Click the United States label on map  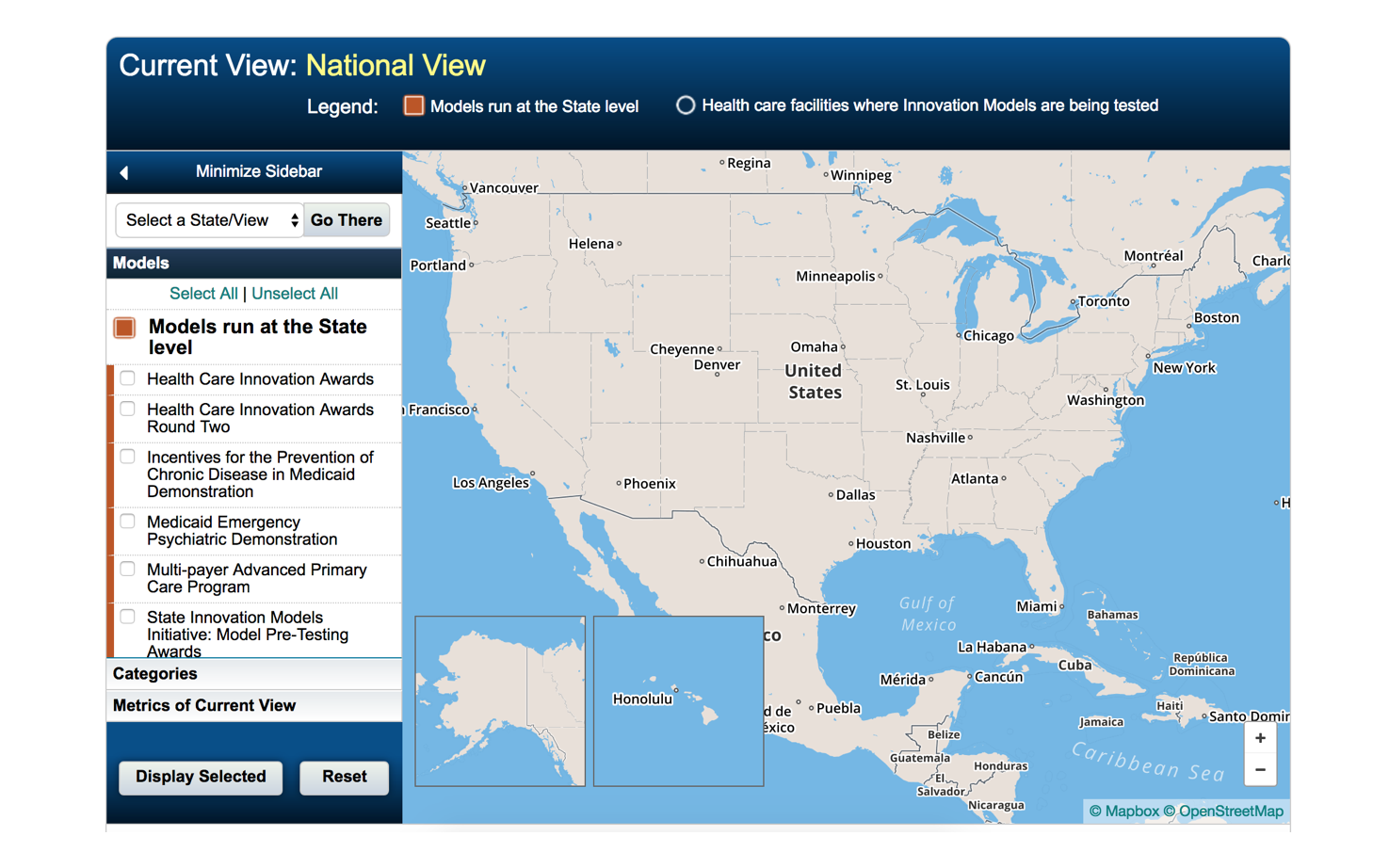(814, 381)
